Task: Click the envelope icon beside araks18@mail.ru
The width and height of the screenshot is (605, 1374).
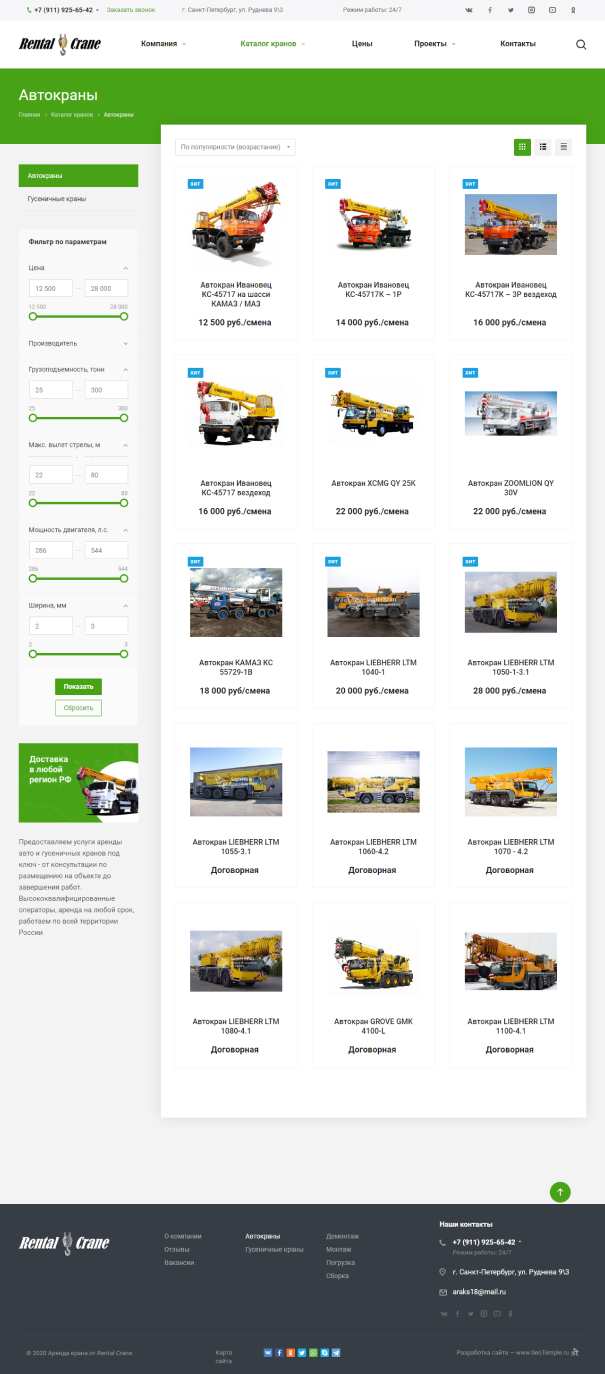Action: point(443,1292)
